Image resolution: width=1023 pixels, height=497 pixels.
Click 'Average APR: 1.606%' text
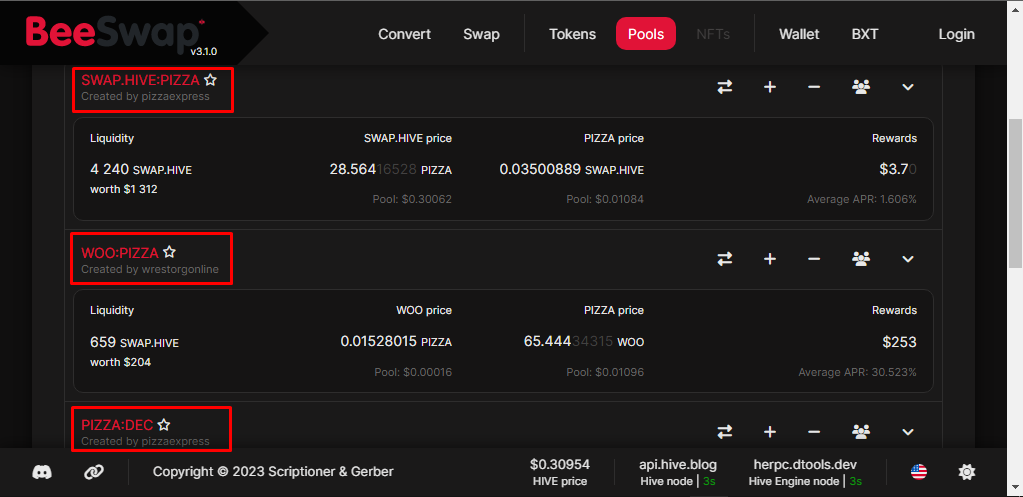tap(862, 200)
